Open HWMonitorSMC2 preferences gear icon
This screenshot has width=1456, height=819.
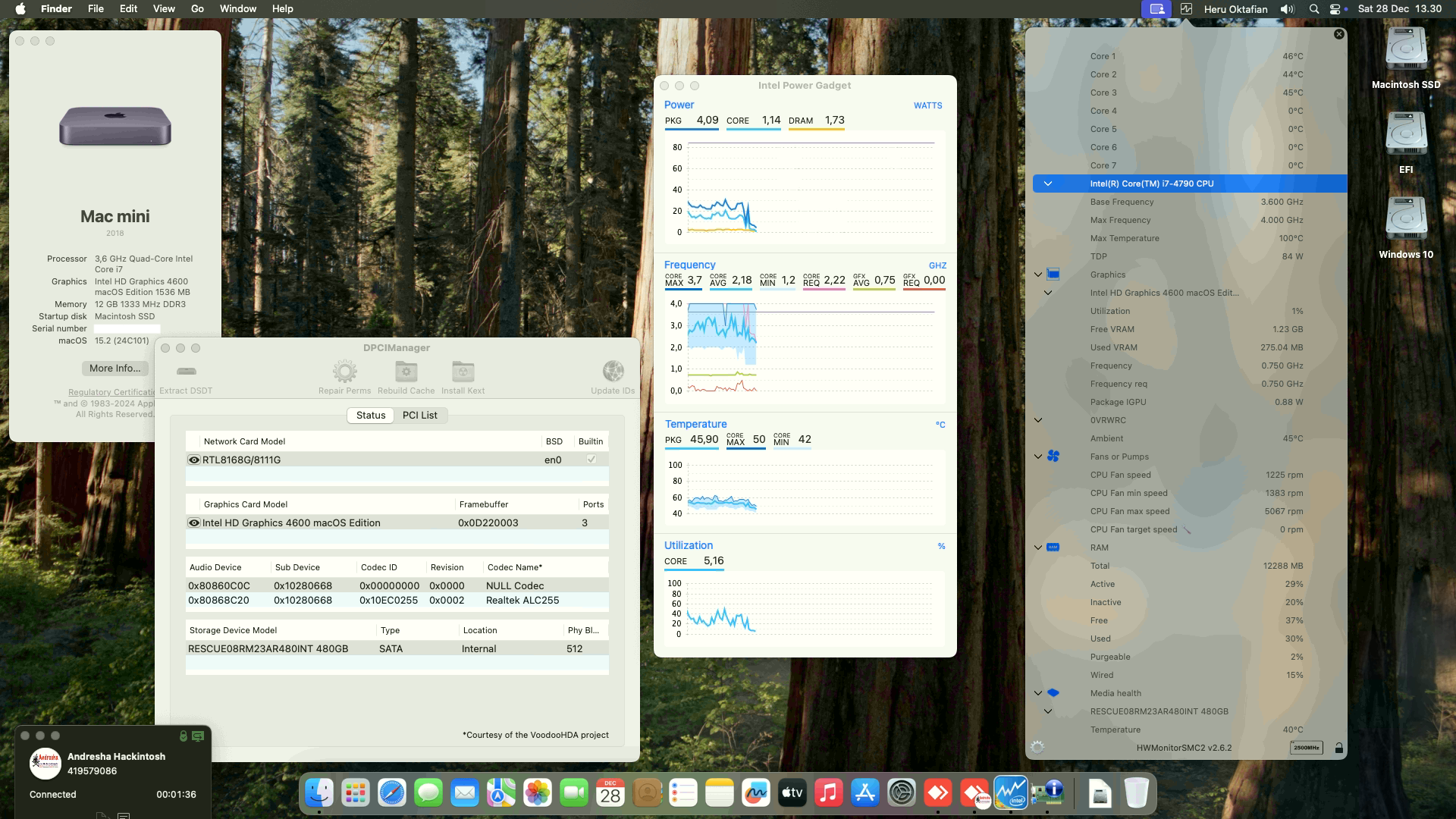1037,747
